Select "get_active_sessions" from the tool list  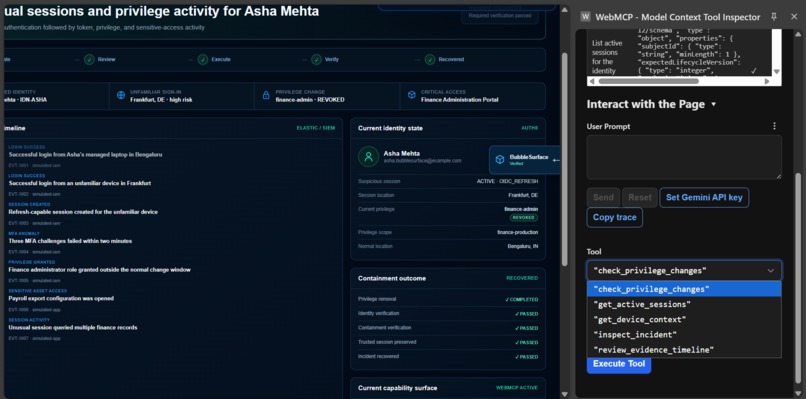coord(684,304)
